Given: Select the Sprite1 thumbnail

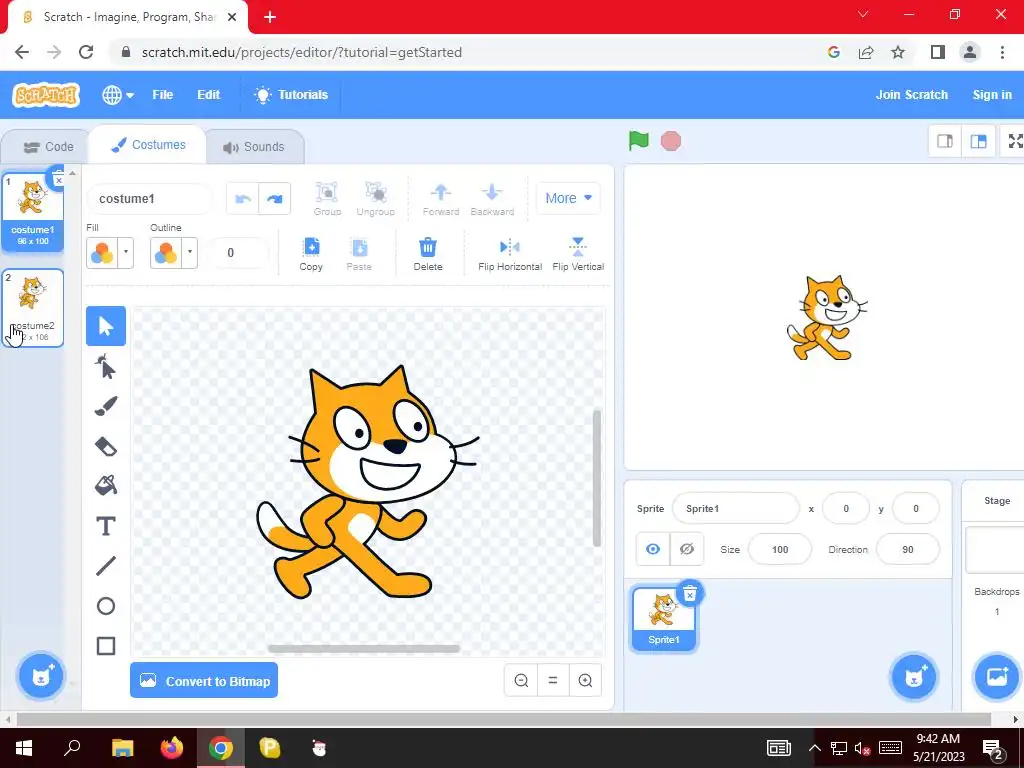Looking at the screenshot, I should coord(664,618).
